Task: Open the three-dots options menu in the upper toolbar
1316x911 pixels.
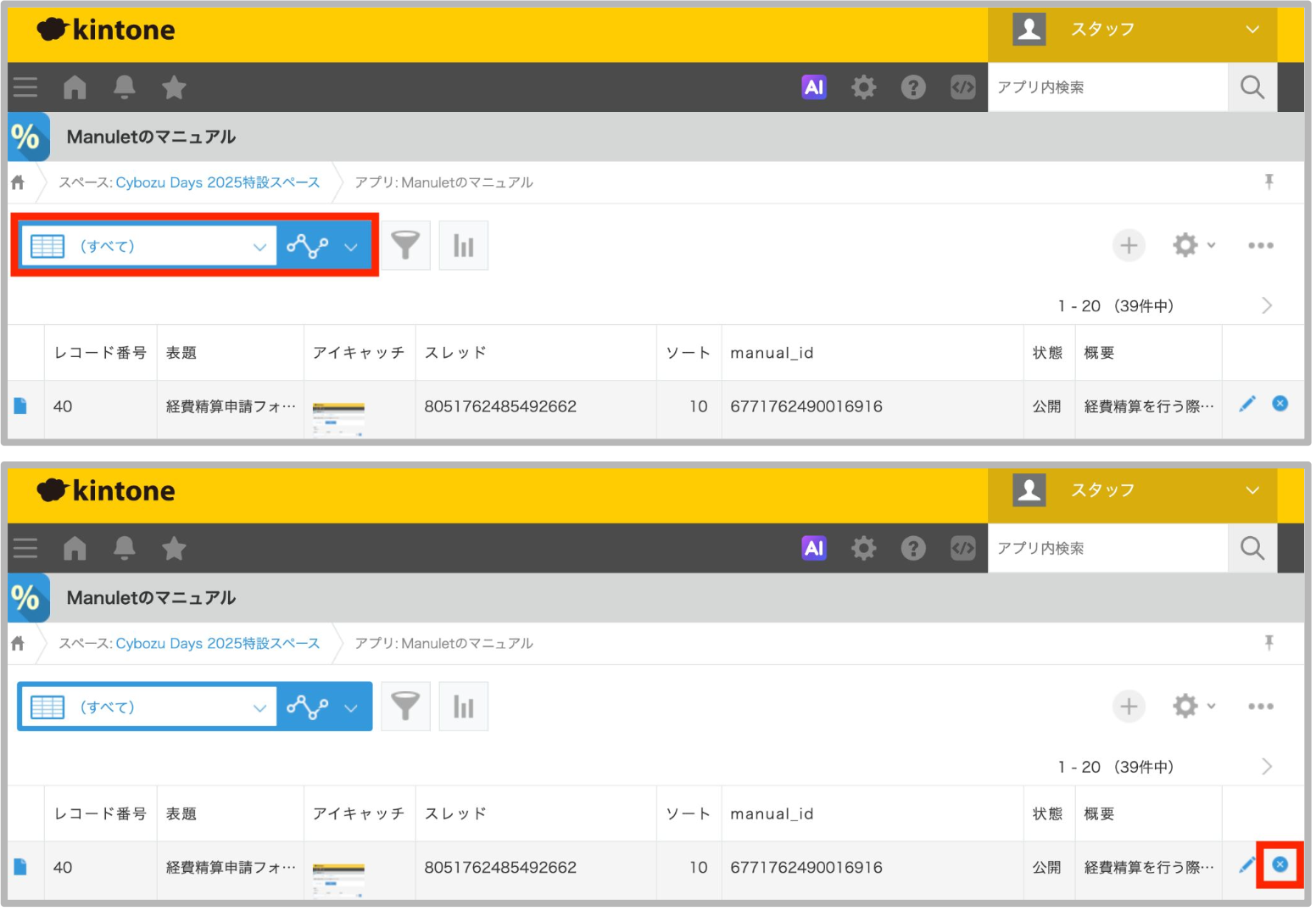Action: 1260,246
